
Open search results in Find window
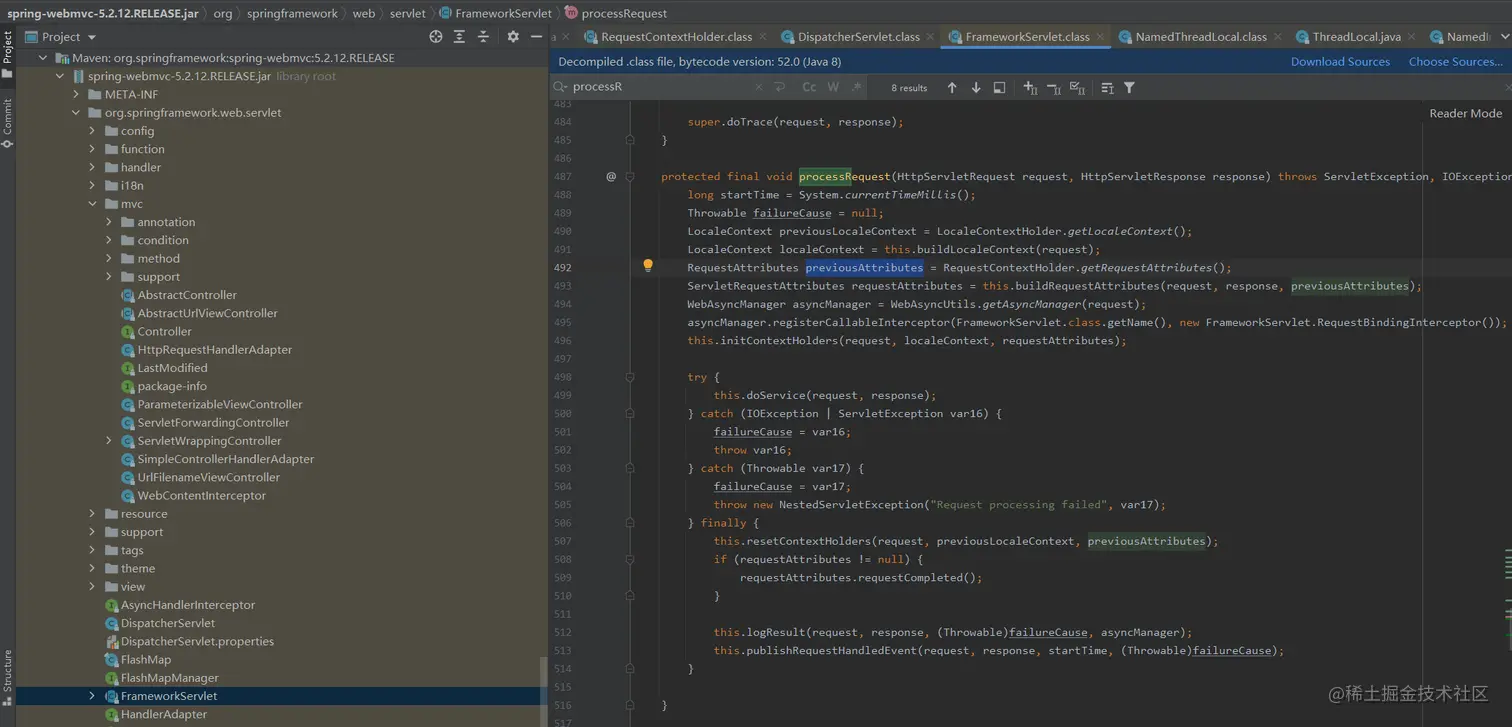[x=999, y=87]
